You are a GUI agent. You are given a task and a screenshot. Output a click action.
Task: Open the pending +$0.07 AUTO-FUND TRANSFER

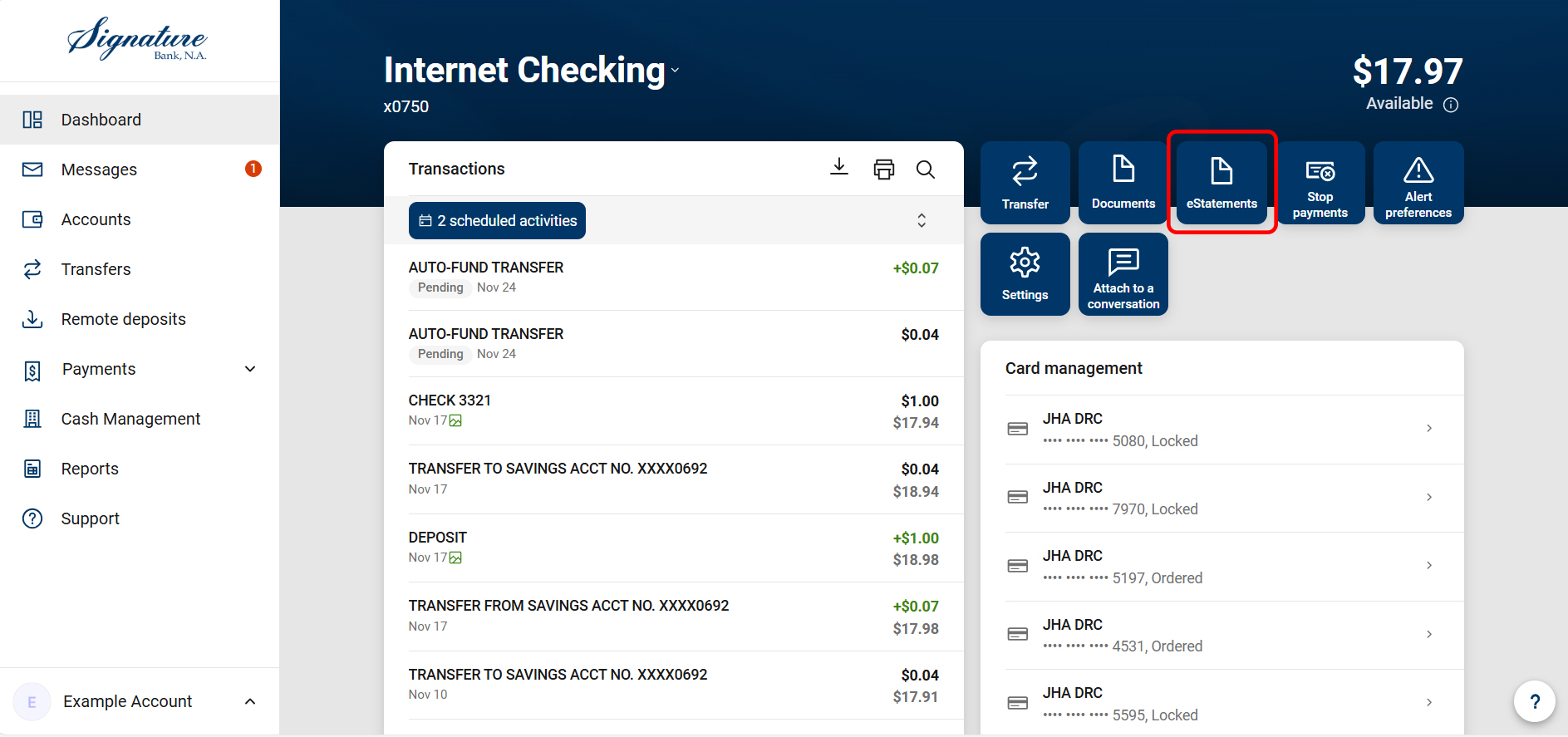(x=674, y=278)
